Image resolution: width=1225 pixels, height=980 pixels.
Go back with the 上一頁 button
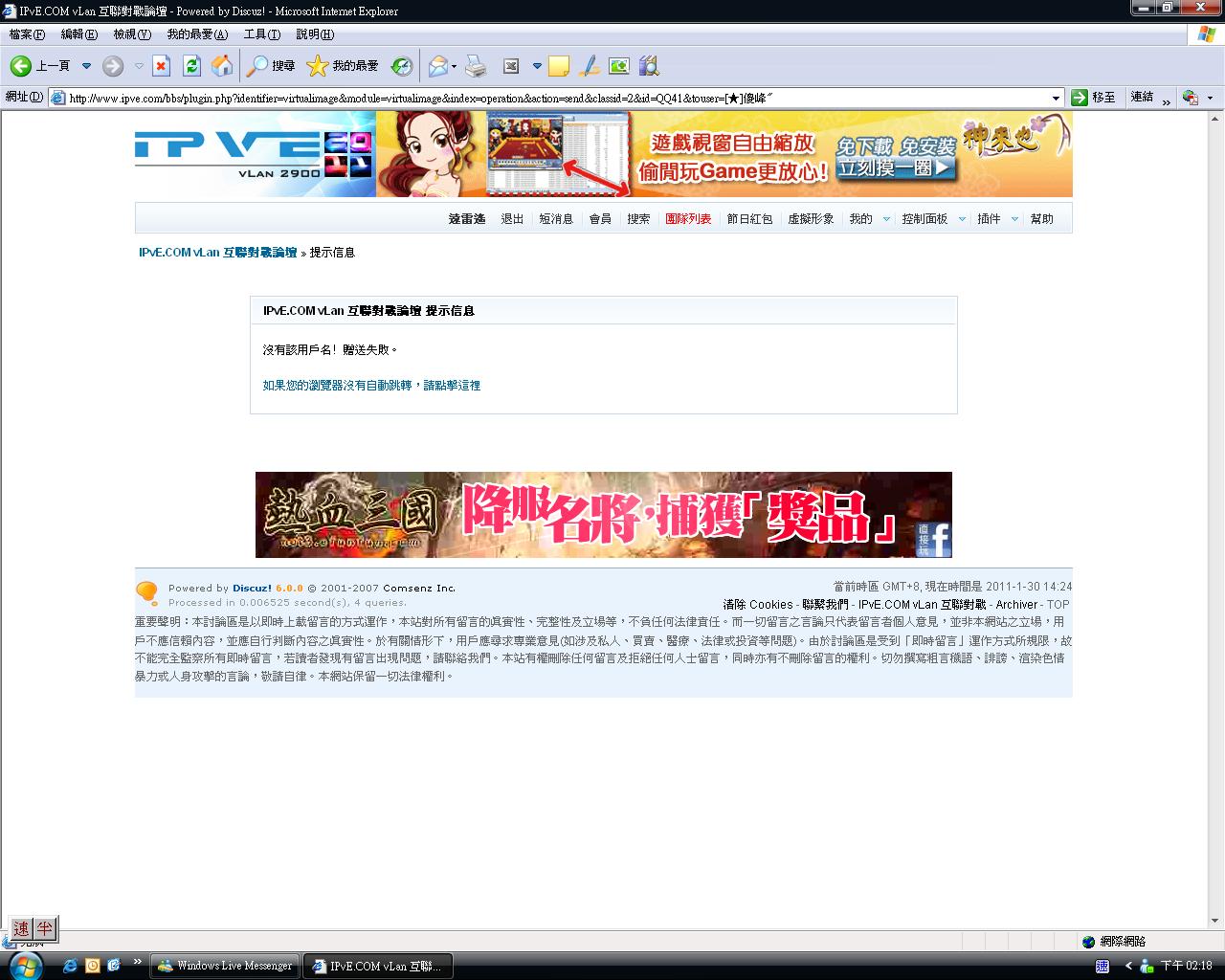pyautogui.click(x=40, y=66)
